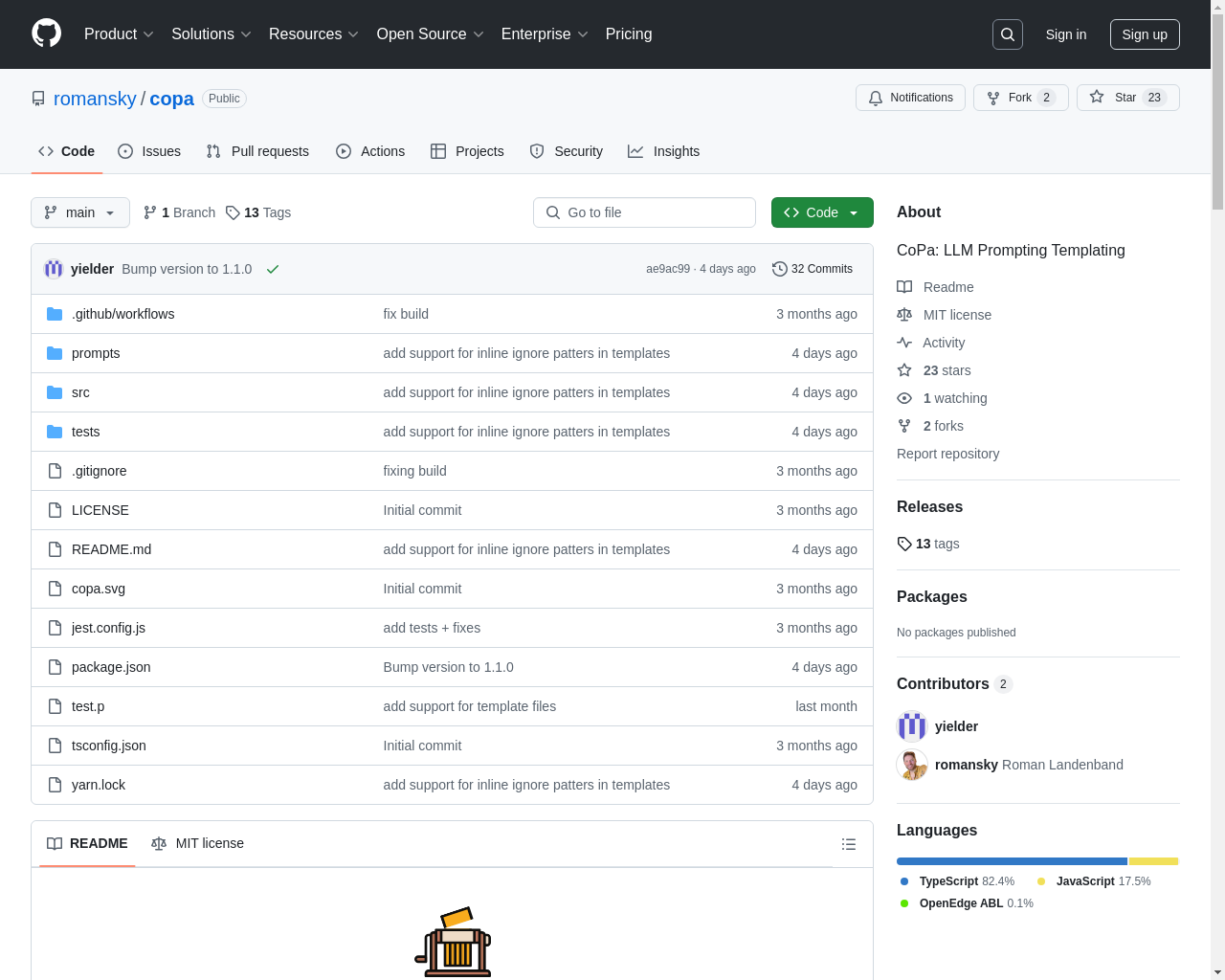Click the .gitignore file icon
Image resolution: width=1225 pixels, height=980 pixels.
click(x=55, y=471)
